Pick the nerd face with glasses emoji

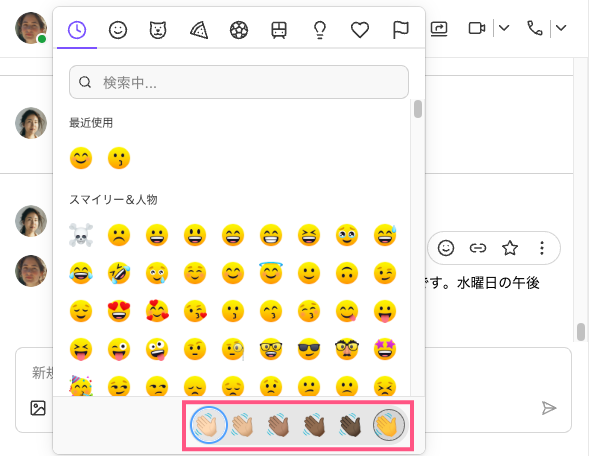point(271,349)
